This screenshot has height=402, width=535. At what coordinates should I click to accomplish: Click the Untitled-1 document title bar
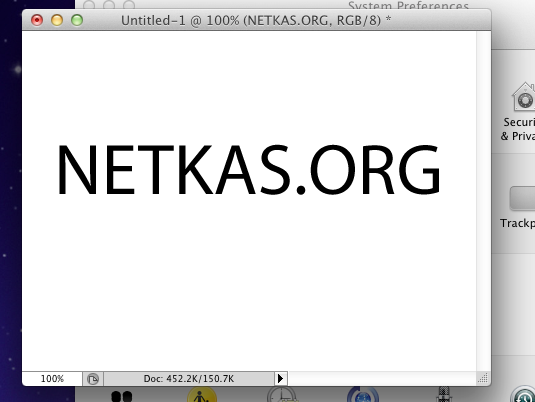[256, 20]
